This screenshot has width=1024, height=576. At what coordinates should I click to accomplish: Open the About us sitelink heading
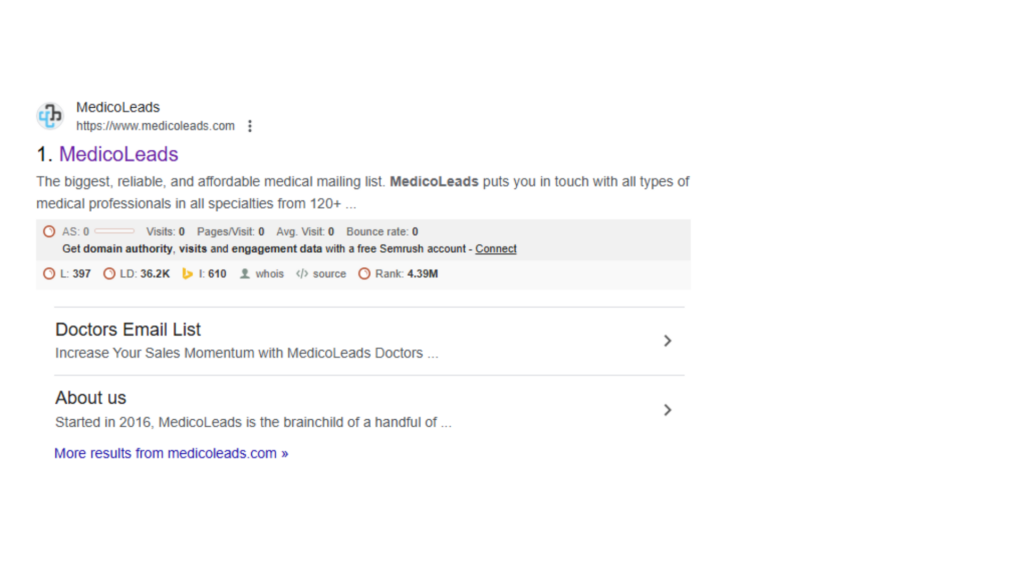click(90, 398)
